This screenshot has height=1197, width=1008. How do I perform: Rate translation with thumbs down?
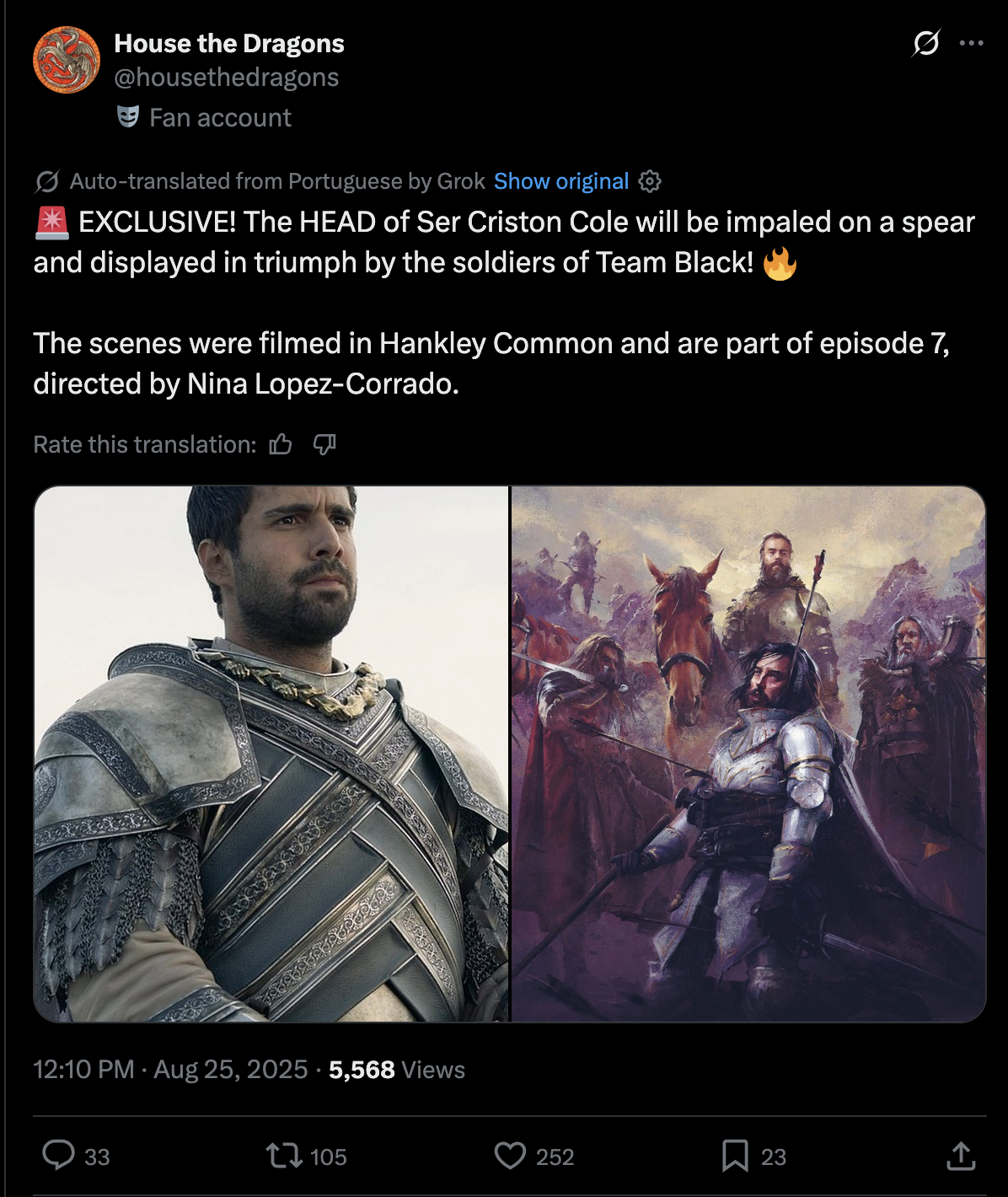click(324, 444)
